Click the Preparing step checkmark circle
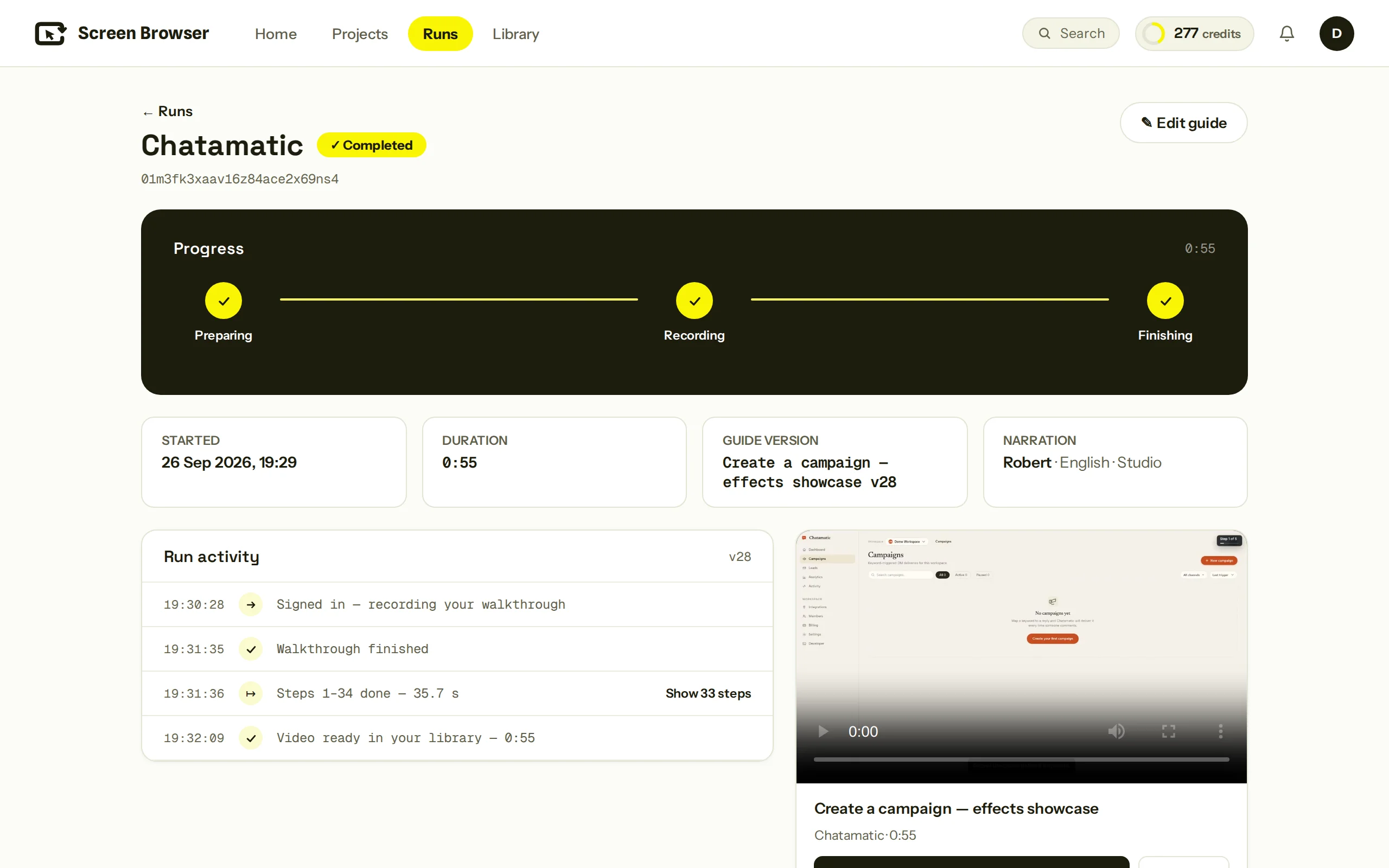The height and width of the screenshot is (868, 1389). click(224, 300)
